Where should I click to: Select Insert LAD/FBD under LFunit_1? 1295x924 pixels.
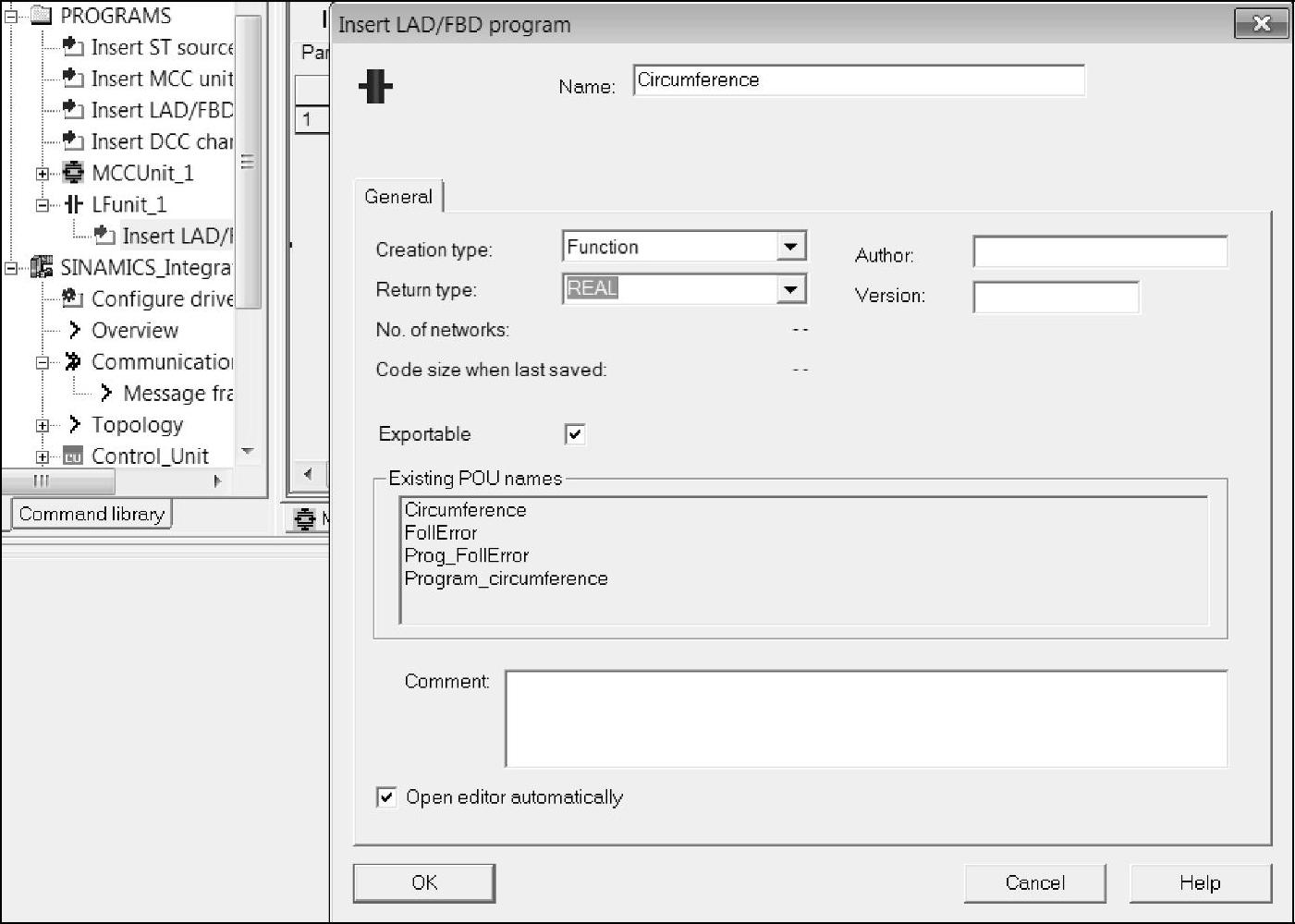click(176, 236)
